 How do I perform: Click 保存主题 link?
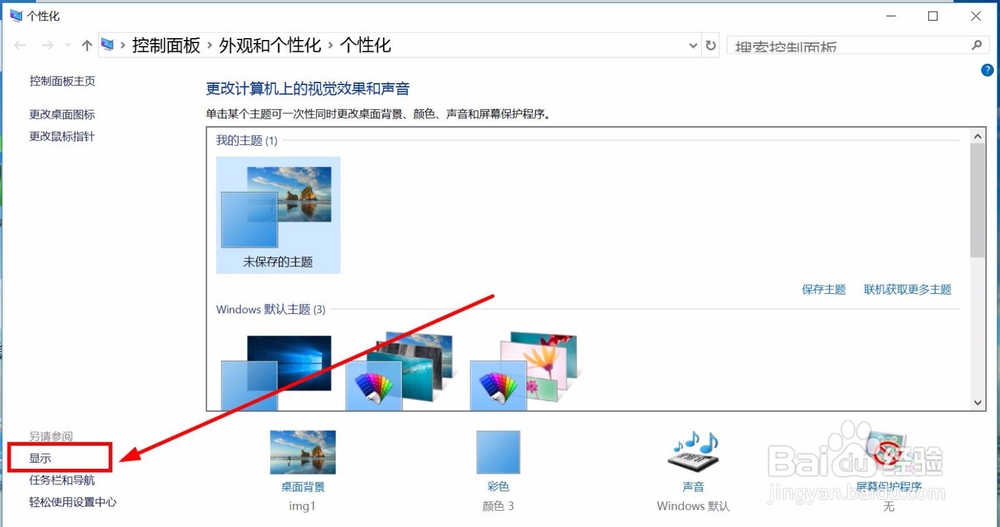[823, 290]
